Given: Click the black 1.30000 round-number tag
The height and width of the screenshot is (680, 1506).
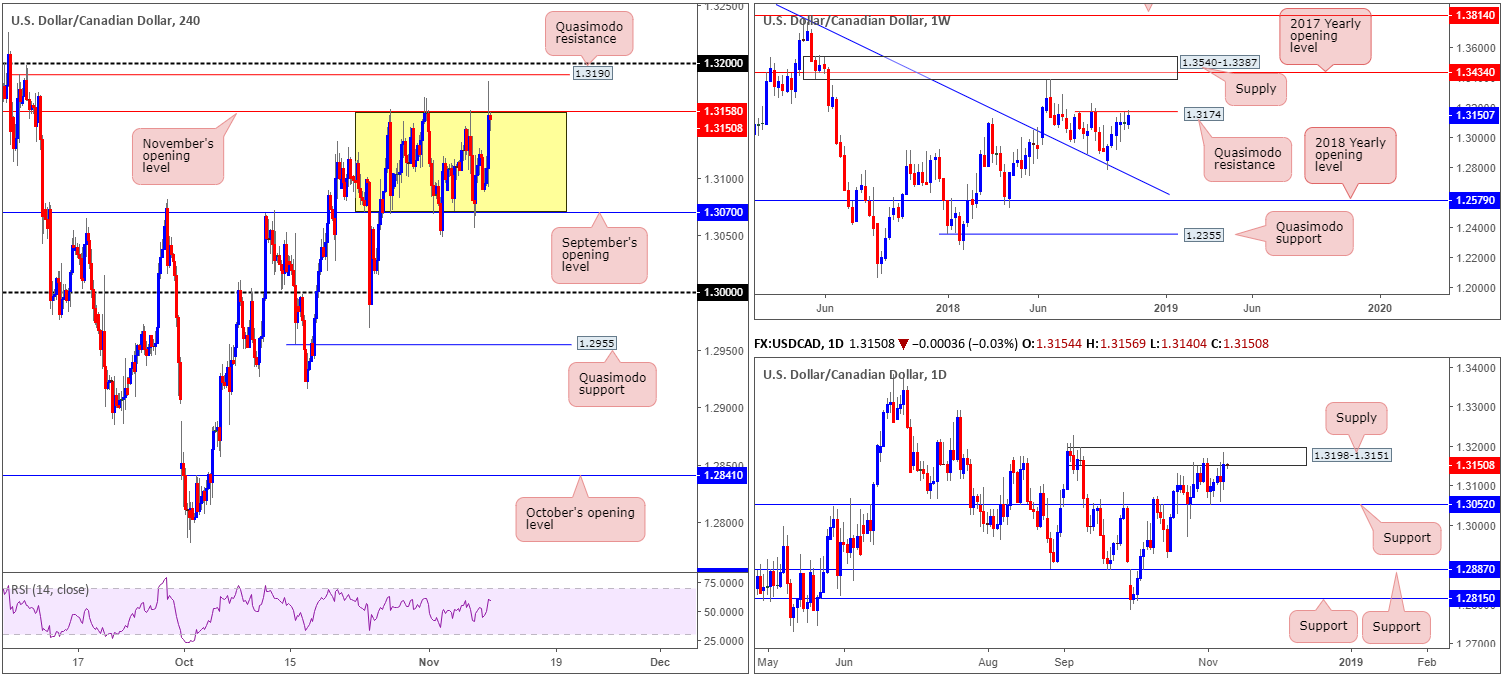Looking at the screenshot, I should pyautogui.click(x=721, y=292).
